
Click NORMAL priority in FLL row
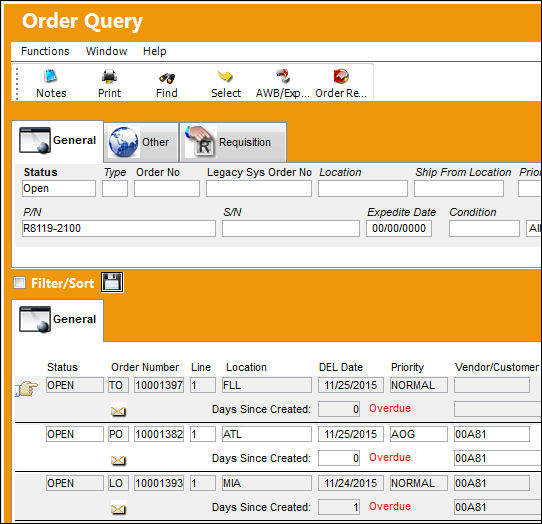pyautogui.click(x=419, y=385)
